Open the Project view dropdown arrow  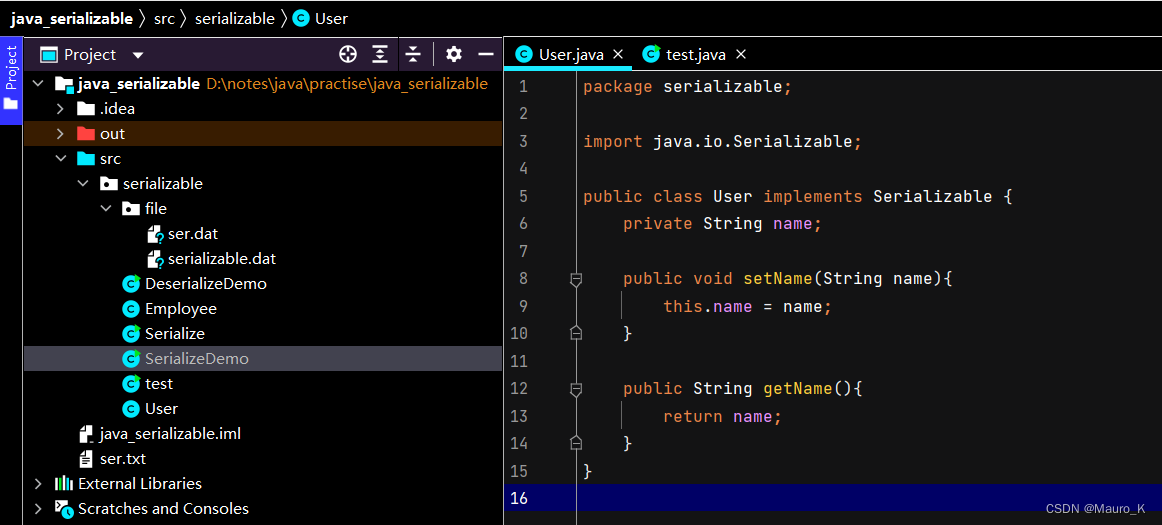pos(137,56)
